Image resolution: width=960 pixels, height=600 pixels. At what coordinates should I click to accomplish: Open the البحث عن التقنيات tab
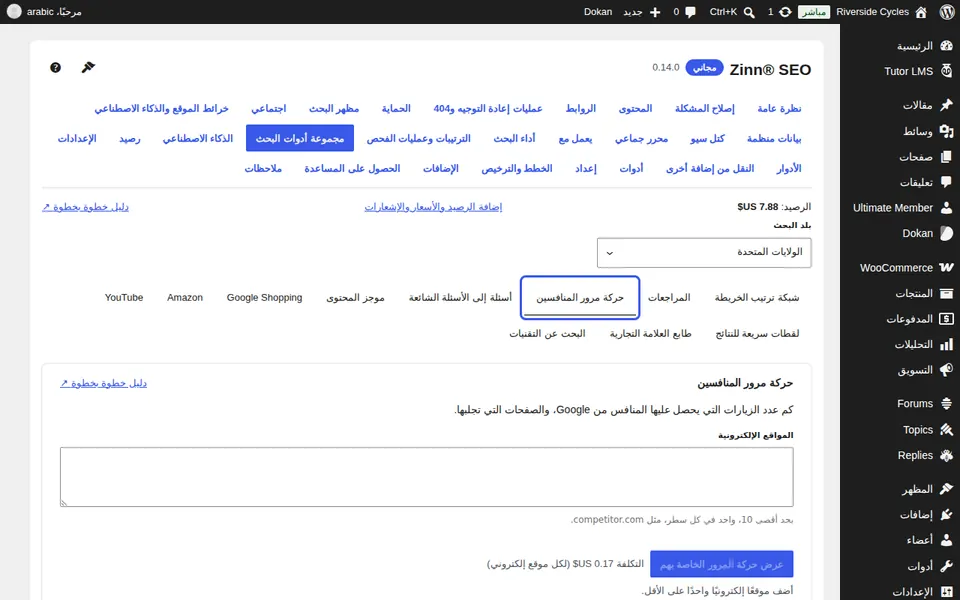coord(547,334)
